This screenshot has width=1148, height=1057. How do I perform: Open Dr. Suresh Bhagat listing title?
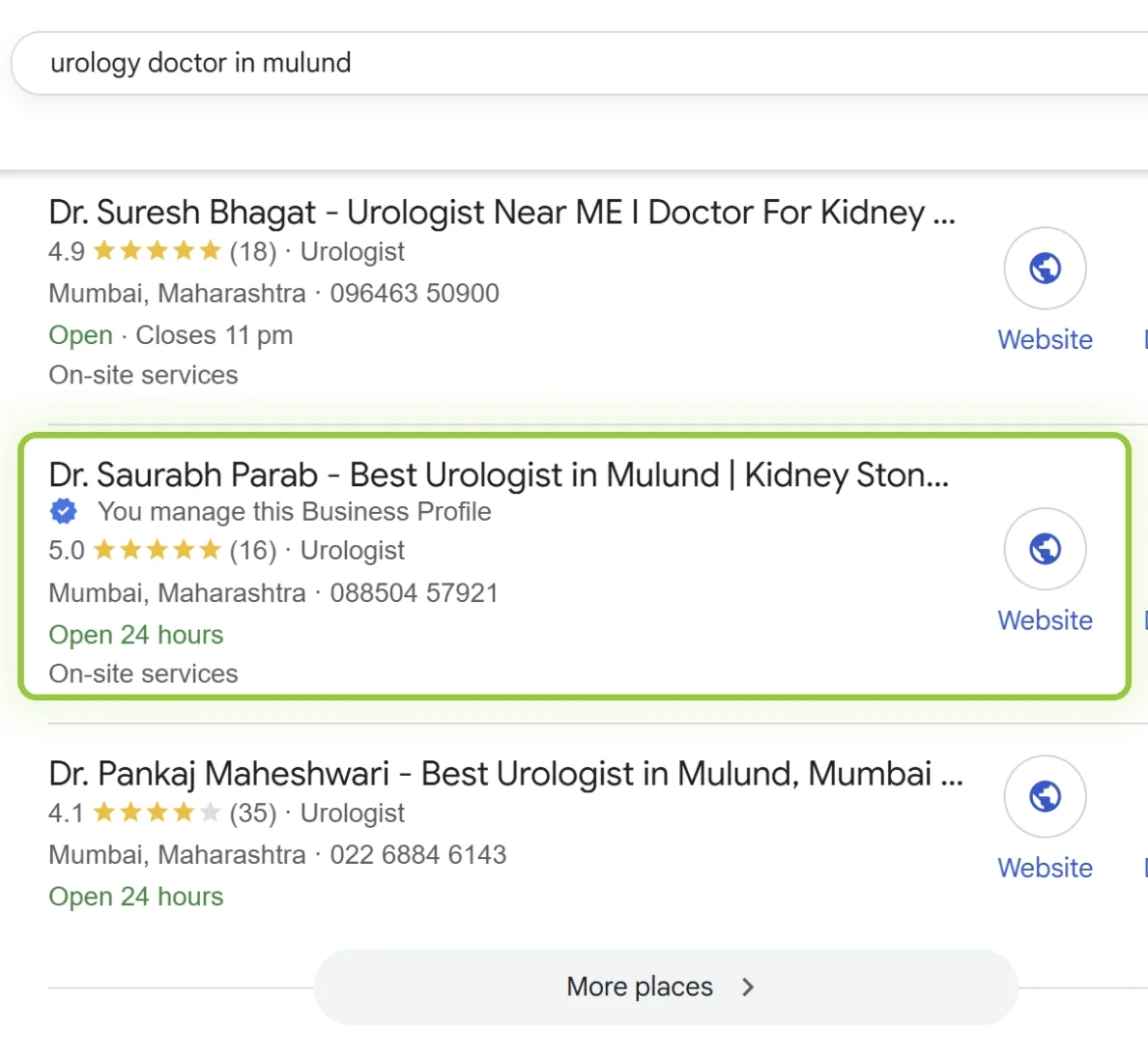pos(502,213)
